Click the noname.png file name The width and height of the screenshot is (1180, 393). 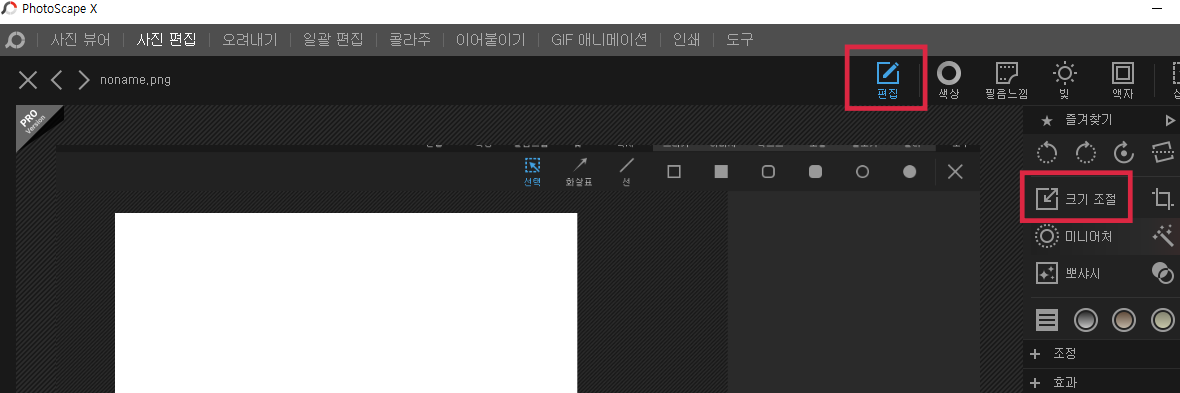[135, 80]
